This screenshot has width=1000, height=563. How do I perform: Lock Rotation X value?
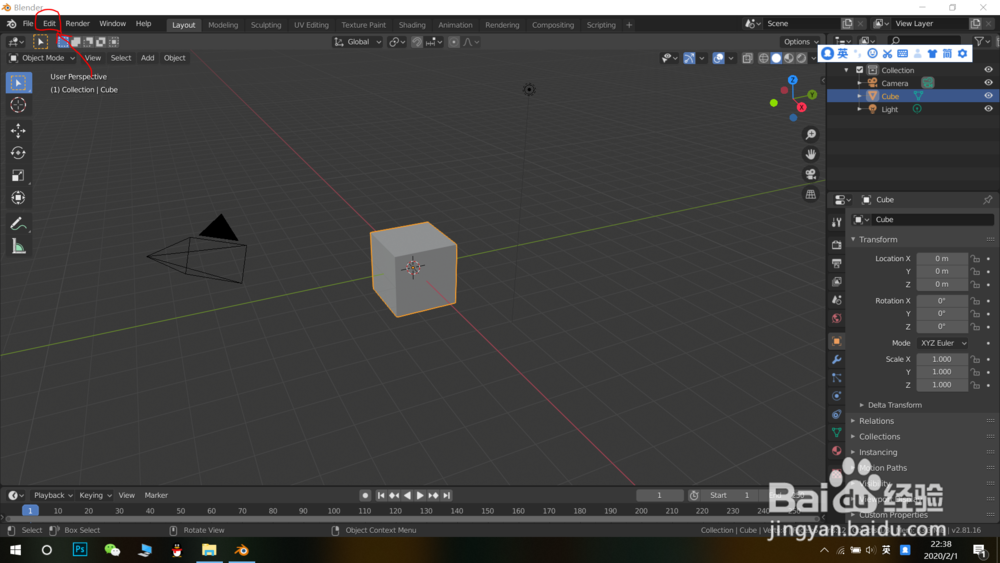975,300
